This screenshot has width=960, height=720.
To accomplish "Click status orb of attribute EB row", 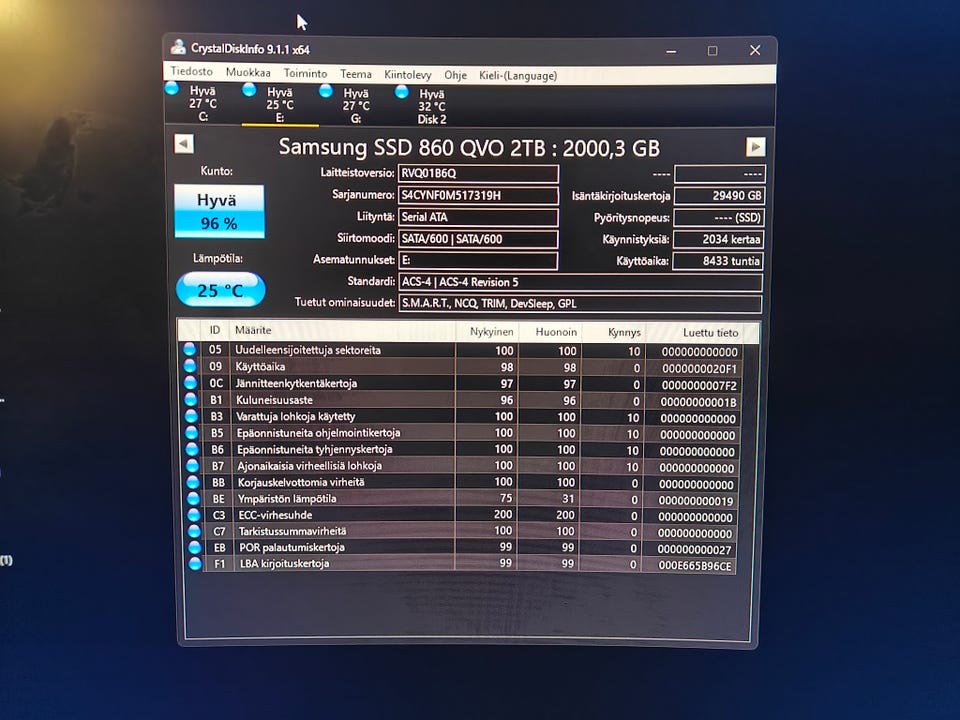I will pos(195,547).
